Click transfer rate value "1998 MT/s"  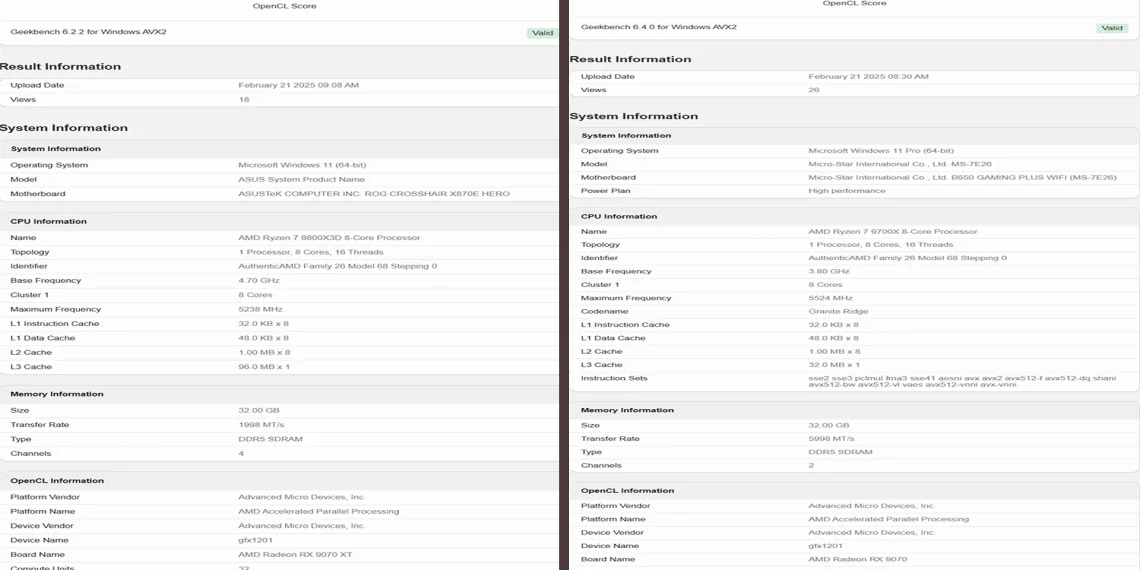[x=261, y=425]
